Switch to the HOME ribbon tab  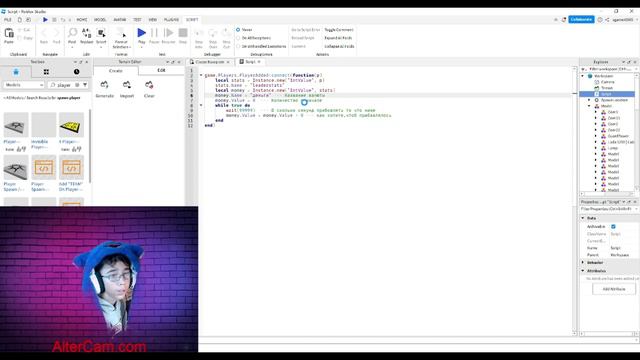82,20
